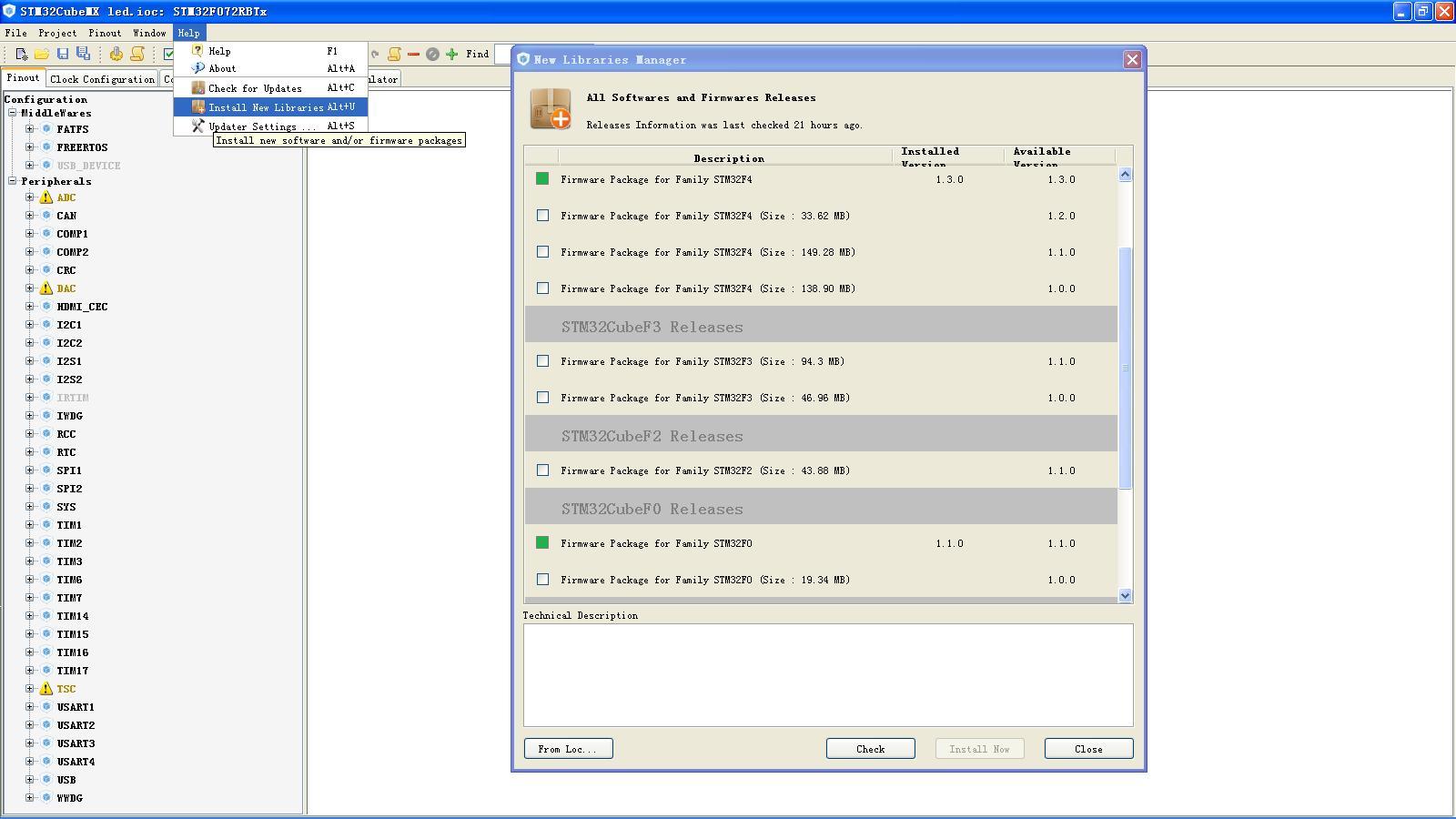
Task: Click the STM32CubeMX title bar app icon
Action: pos(9,11)
